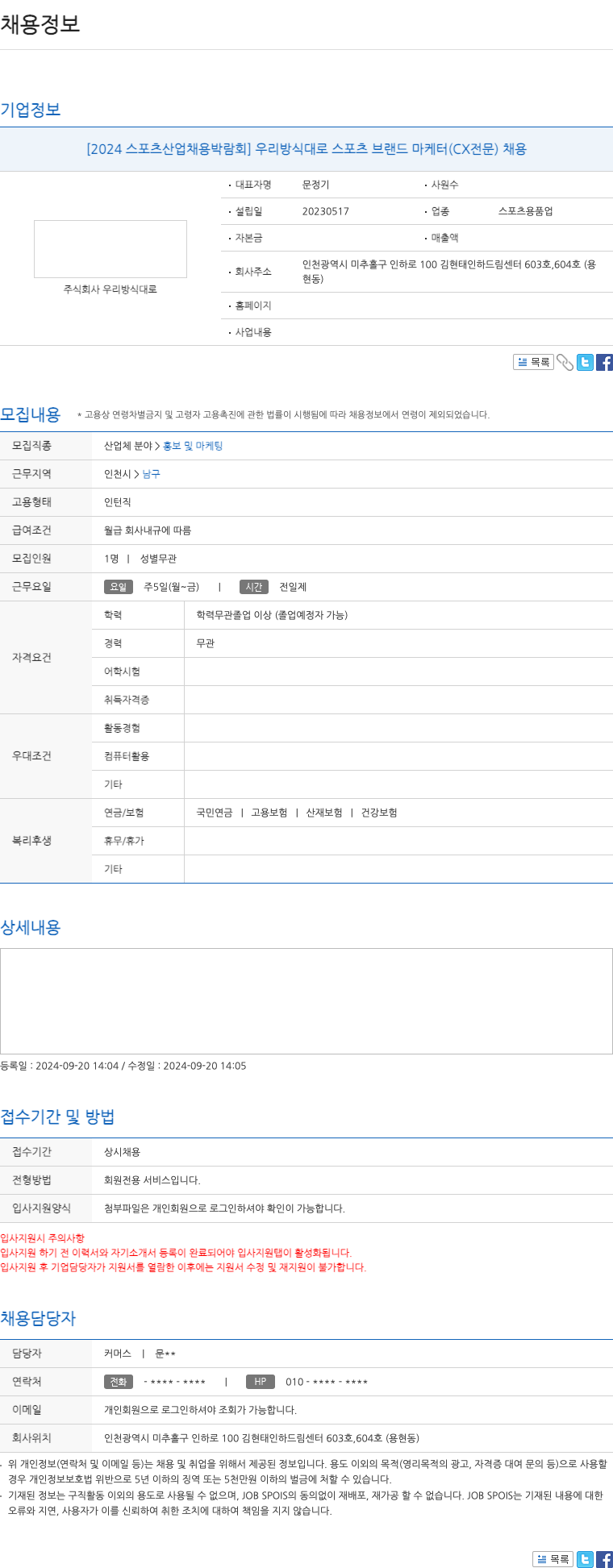Select the 등록일 2024-09-20 14:04 timestamp line
This screenshot has height=1568, width=613.
tap(123, 1066)
